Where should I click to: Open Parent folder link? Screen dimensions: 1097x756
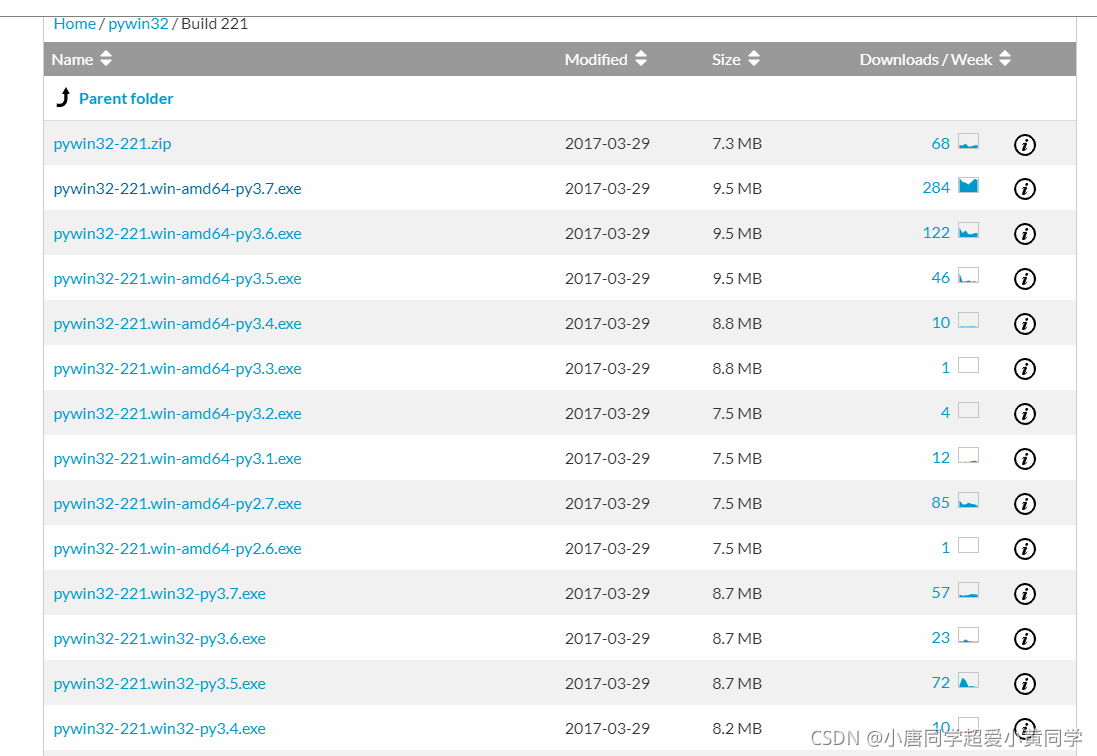pyautogui.click(x=126, y=99)
